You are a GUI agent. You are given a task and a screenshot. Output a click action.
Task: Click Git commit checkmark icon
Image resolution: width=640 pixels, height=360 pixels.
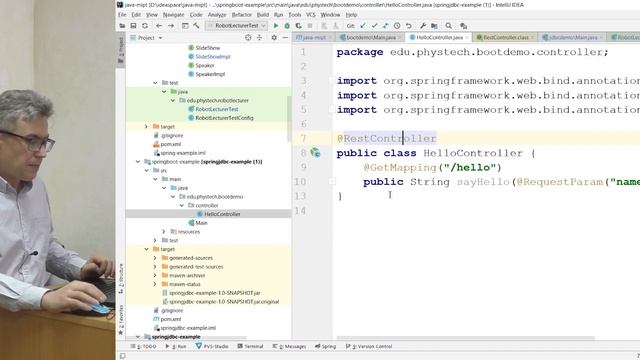click(x=374, y=26)
